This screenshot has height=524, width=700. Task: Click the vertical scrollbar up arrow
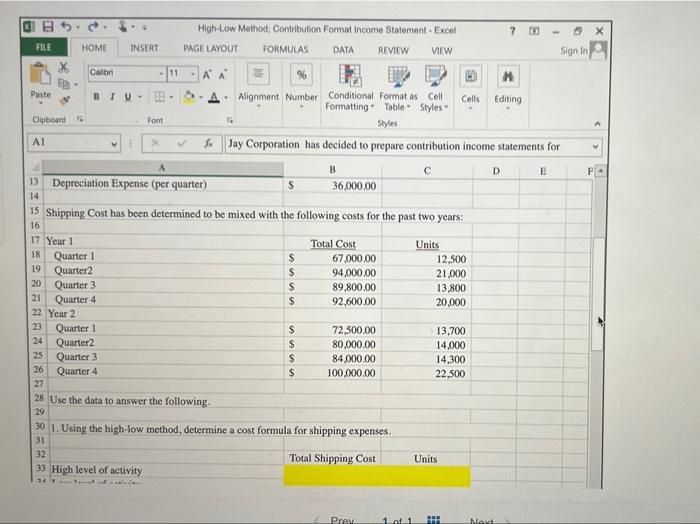[x=601, y=171]
